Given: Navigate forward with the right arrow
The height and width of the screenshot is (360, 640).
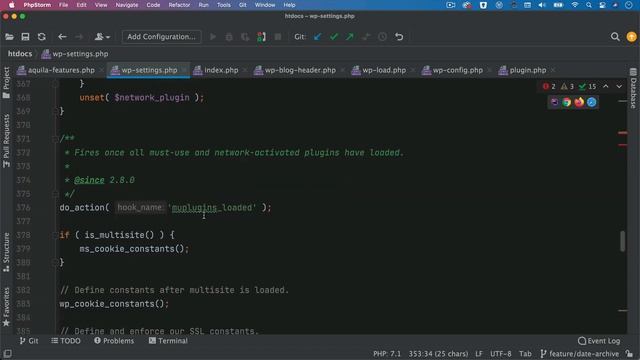Looking at the screenshot, I should tap(79, 37).
